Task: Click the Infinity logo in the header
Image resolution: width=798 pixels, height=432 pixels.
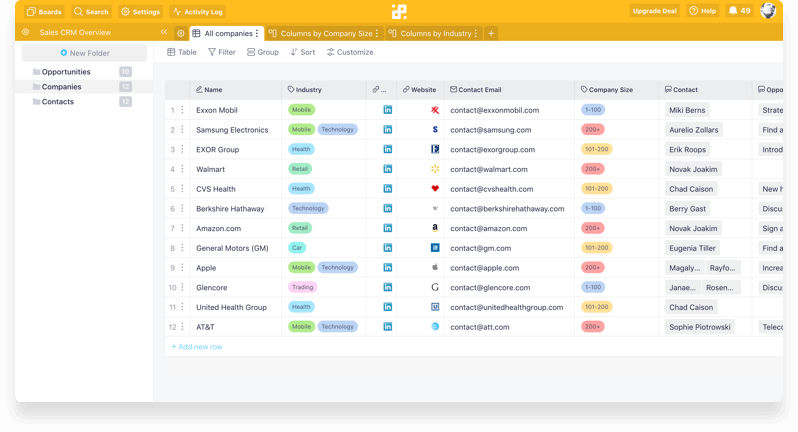Action: click(x=399, y=11)
